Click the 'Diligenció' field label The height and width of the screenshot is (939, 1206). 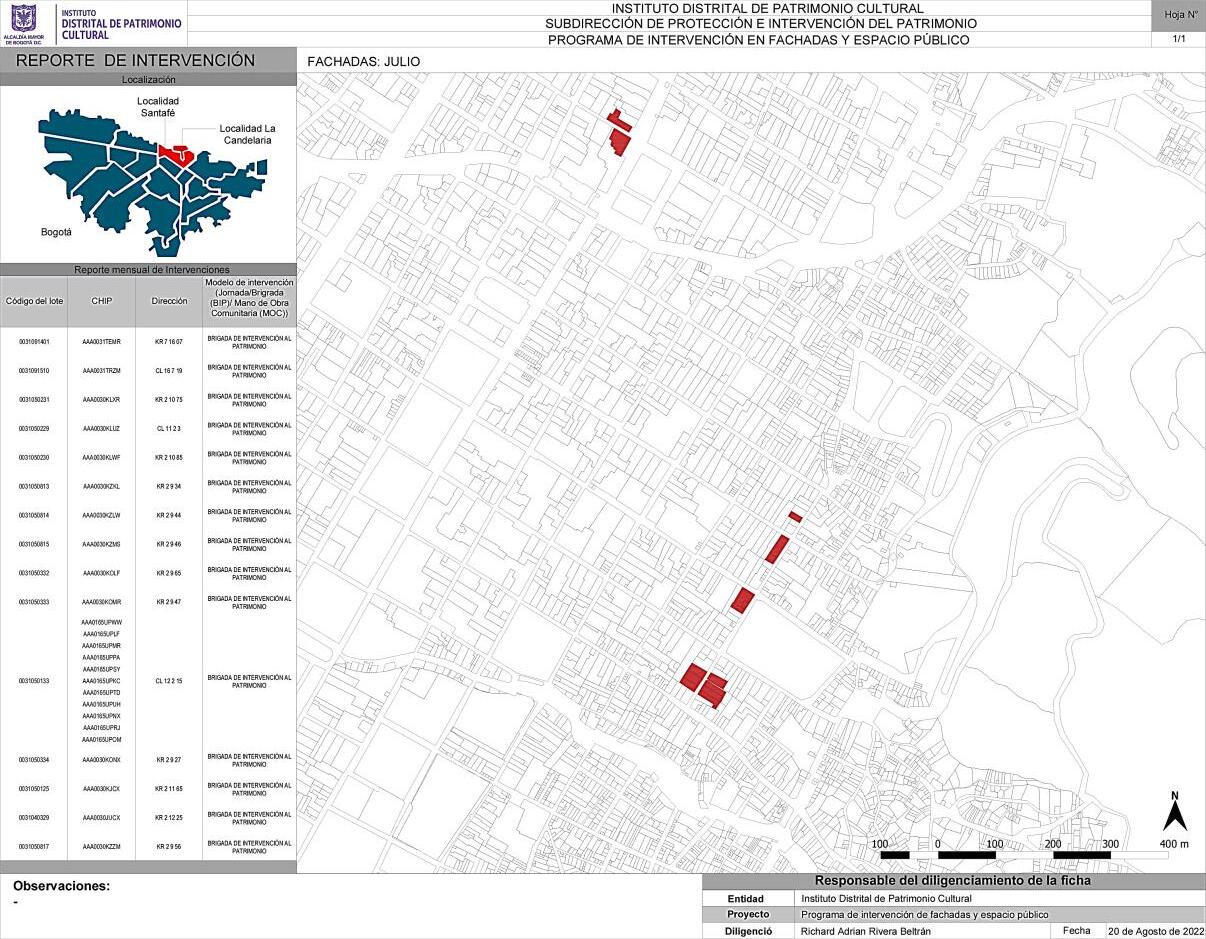click(x=749, y=931)
